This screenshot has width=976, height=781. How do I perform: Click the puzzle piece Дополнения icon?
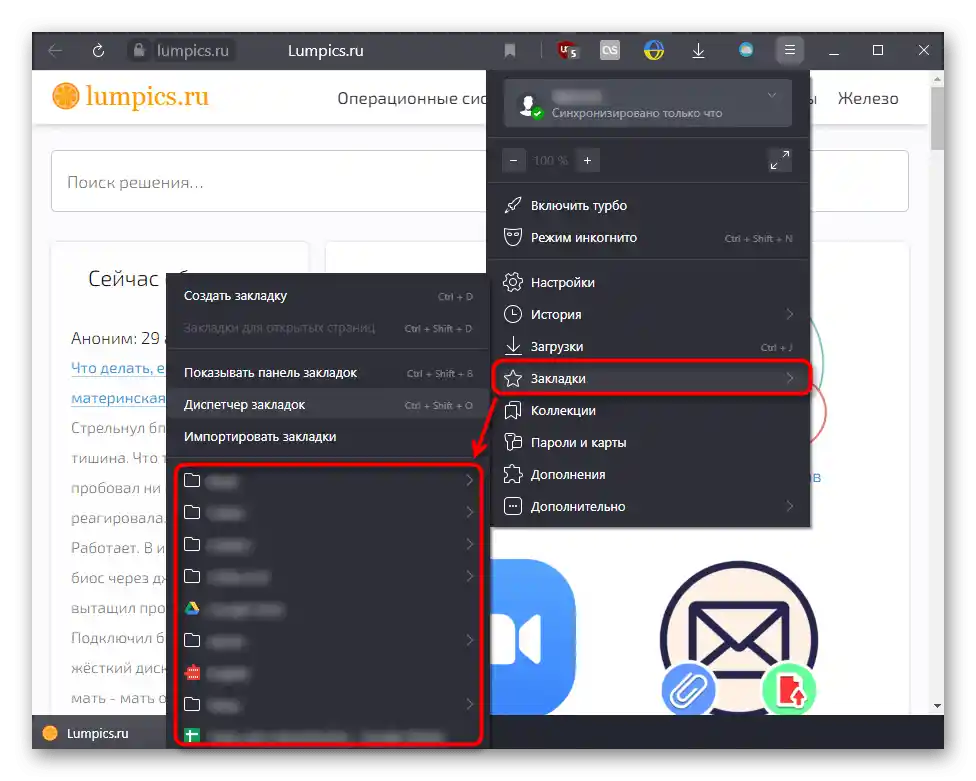coord(513,474)
